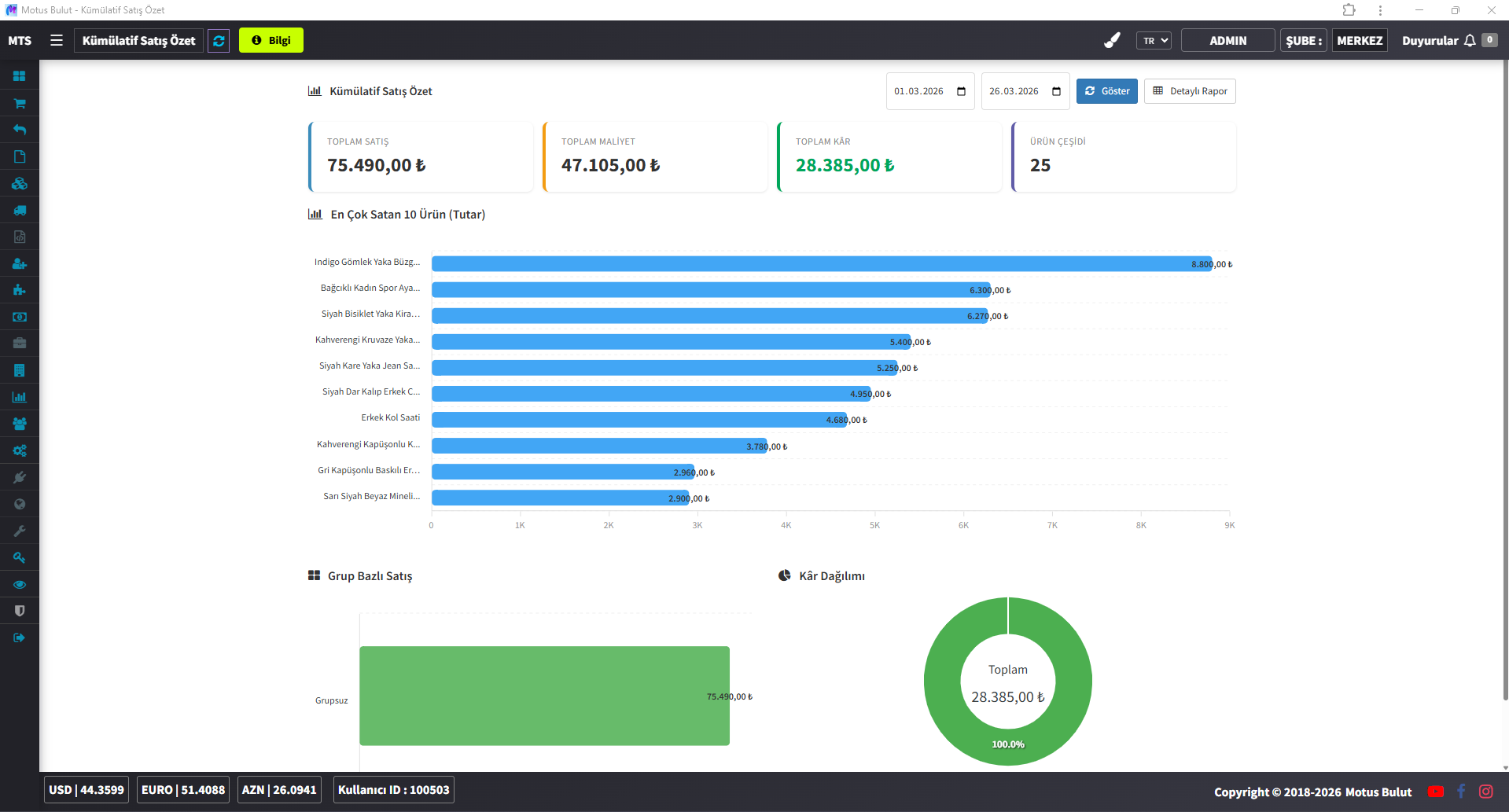Image resolution: width=1509 pixels, height=812 pixels.
Task: Open the stacked boxes inventory icon
Action: click(x=20, y=183)
